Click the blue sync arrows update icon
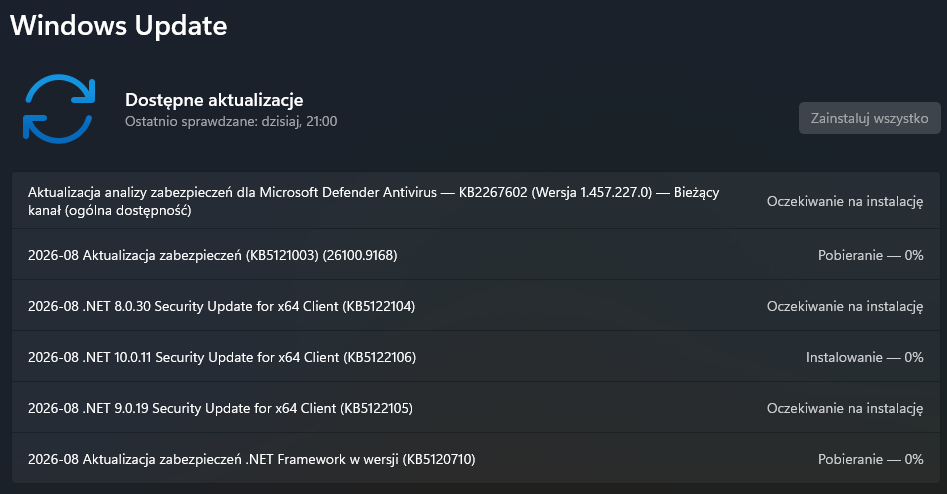The width and height of the screenshot is (947, 494). coord(59,109)
